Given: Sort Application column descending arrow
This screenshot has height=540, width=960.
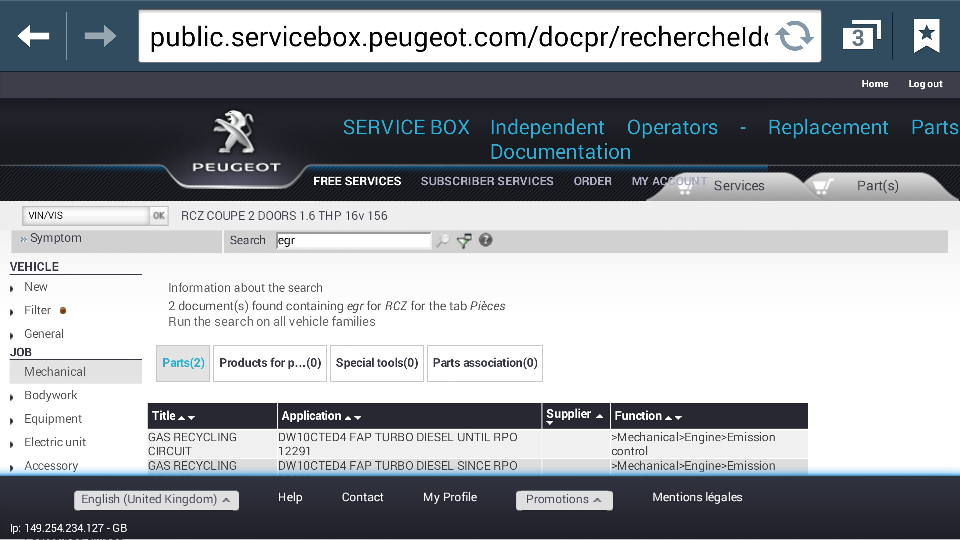Looking at the screenshot, I should pyautogui.click(x=358, y=418).
